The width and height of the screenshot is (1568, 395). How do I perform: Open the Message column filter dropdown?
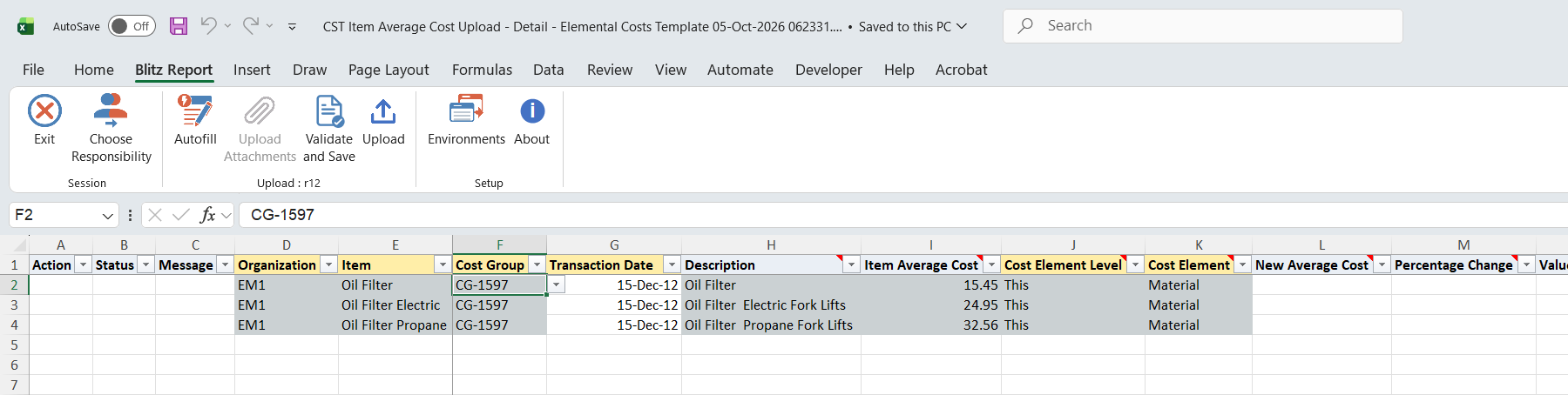pos(226,264)
